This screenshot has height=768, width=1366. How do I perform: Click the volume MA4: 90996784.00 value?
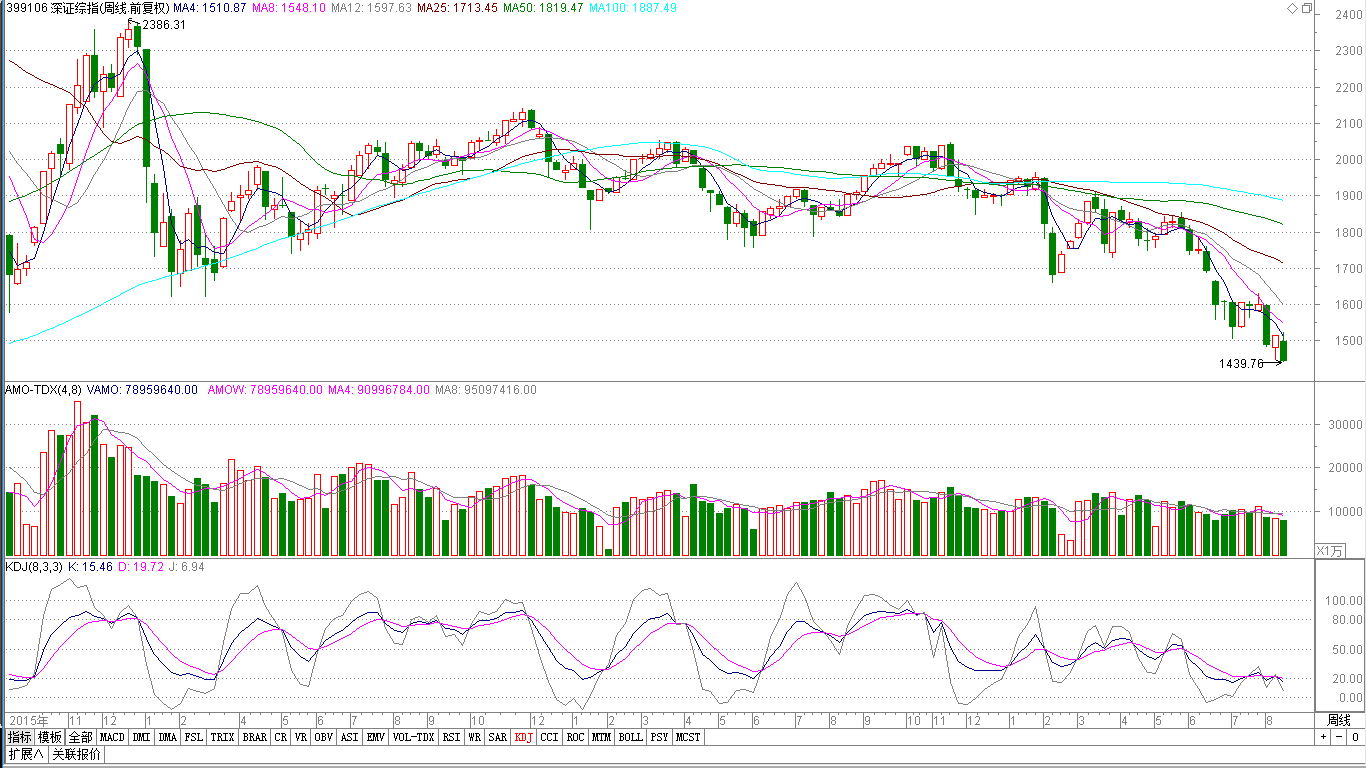(x=379, y=390)
